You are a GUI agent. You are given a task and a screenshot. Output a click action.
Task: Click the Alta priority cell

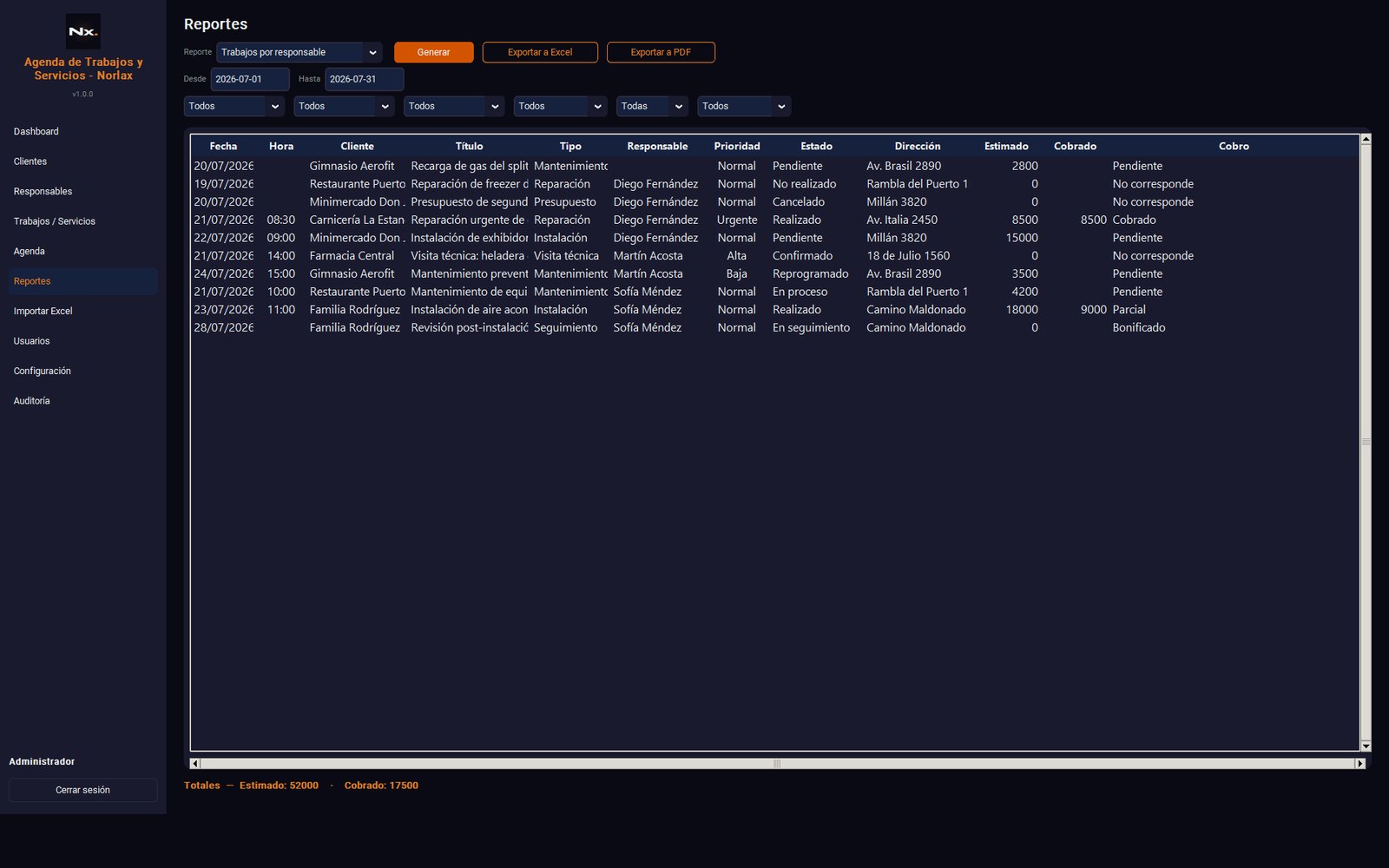pyautogui.click(x=737, y=256)
